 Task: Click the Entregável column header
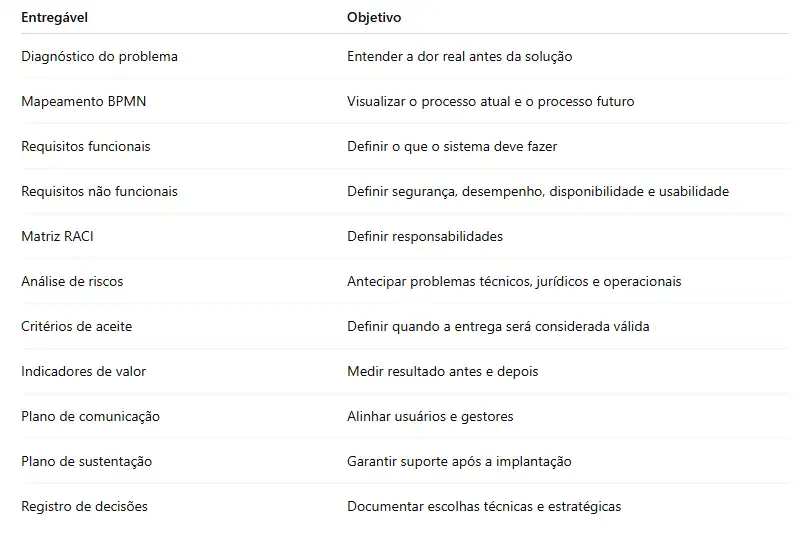pyautogui.click(x=55, y=17)
